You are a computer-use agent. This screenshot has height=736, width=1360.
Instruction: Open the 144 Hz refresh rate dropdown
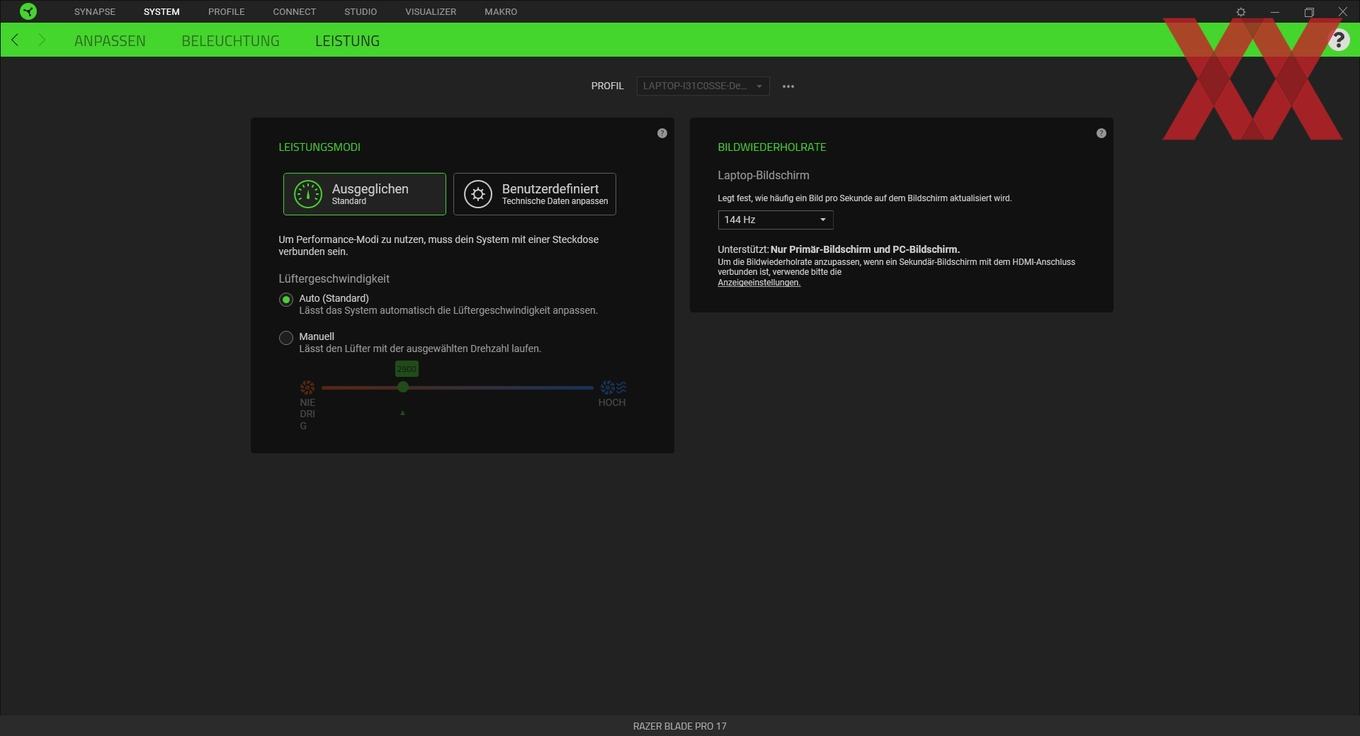pyautogui.click(x=775, y=220)
